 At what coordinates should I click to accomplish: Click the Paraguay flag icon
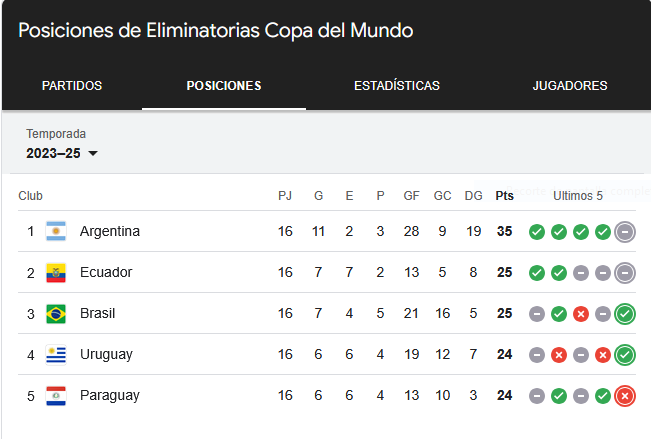point(56,396)
